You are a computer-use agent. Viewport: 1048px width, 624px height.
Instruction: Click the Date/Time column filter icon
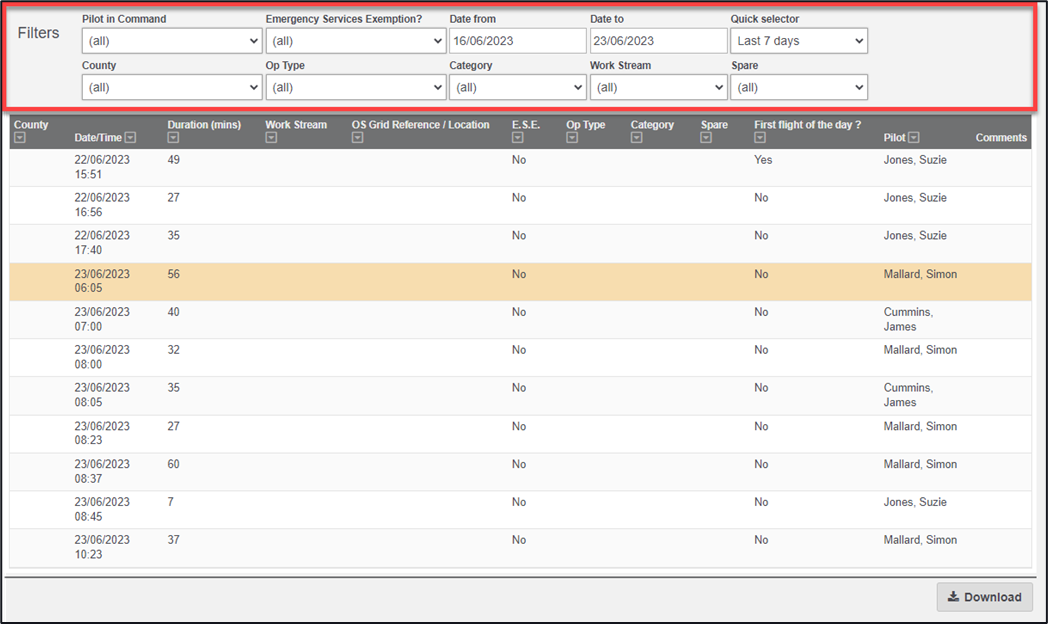coord(130,138)
